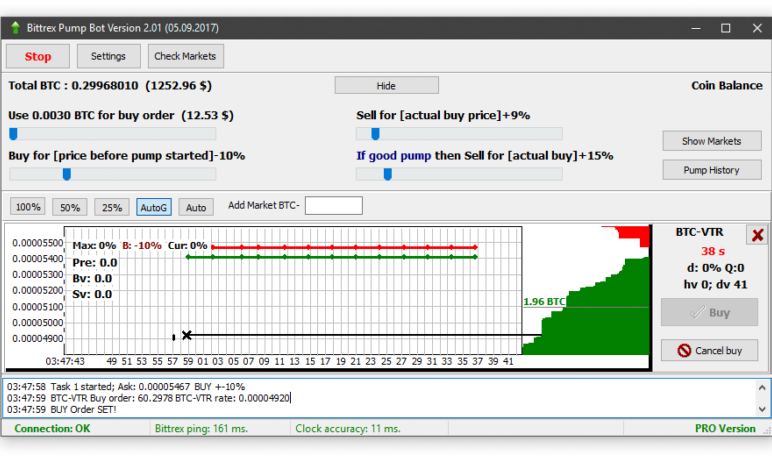
Task: Select the 50% chart button
Action: 70,207
